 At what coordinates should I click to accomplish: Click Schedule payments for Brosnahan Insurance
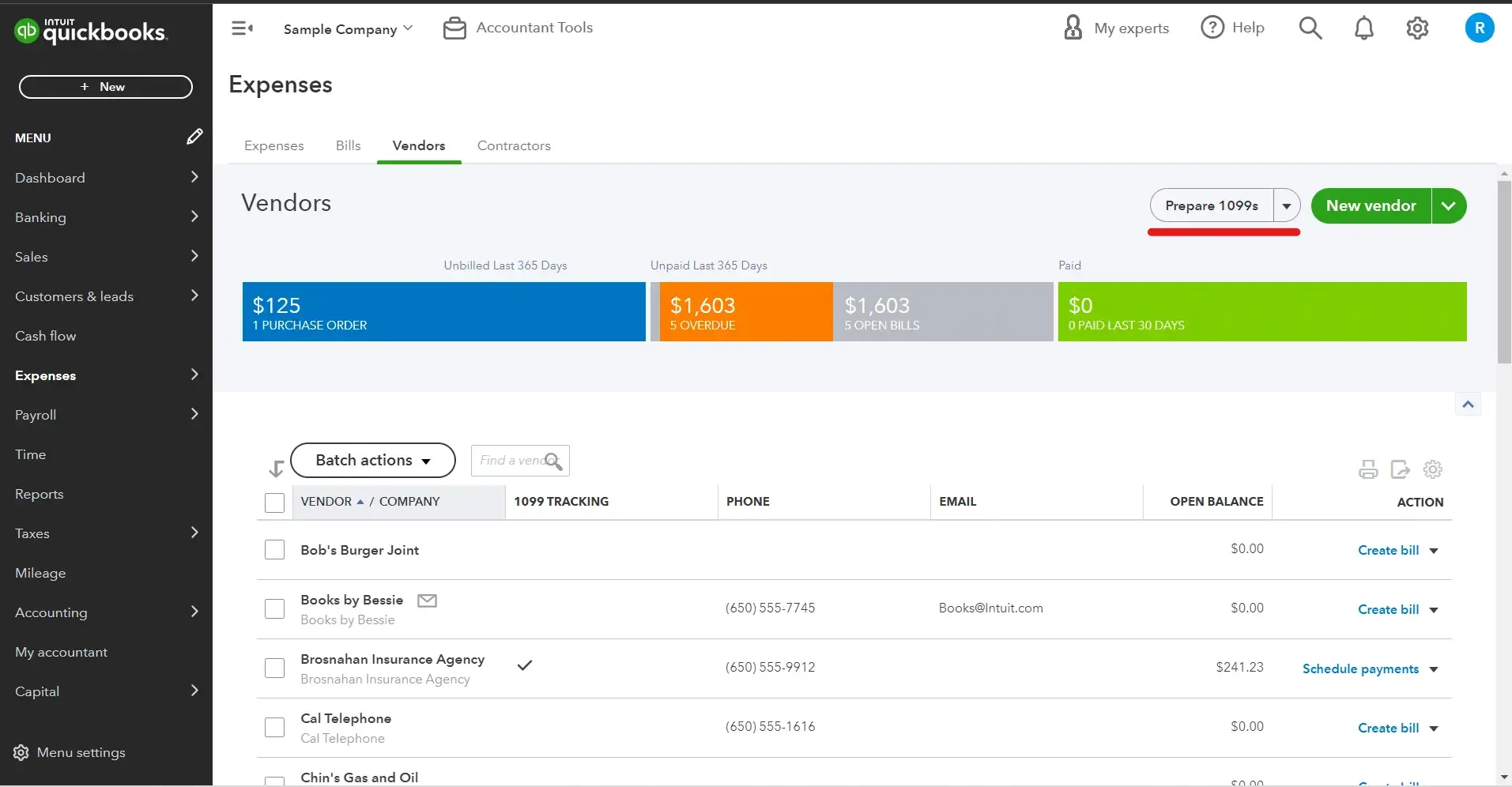(1360, 668)
